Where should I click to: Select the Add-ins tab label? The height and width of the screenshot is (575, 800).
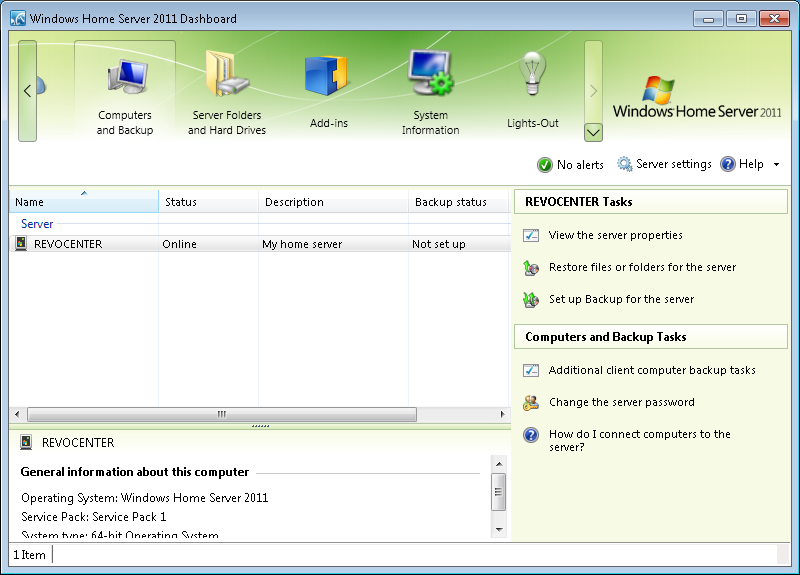pyautogui.click(x=329, y=123)
